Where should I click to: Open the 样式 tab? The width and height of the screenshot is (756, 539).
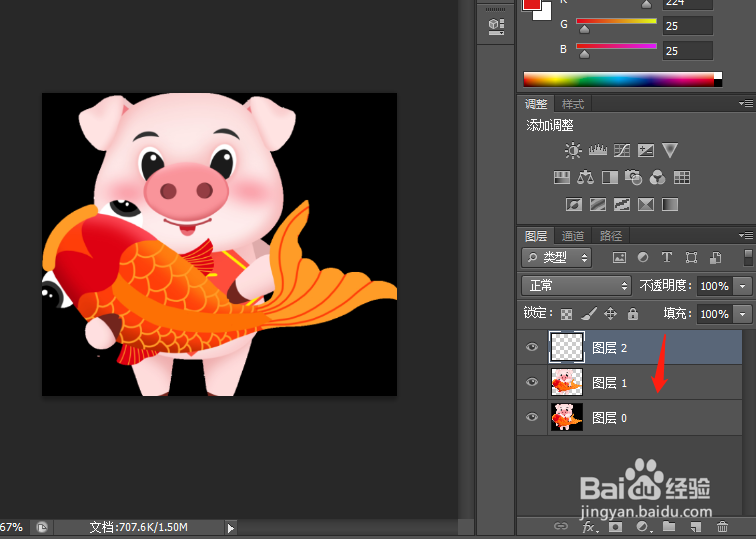pos(573,104)
